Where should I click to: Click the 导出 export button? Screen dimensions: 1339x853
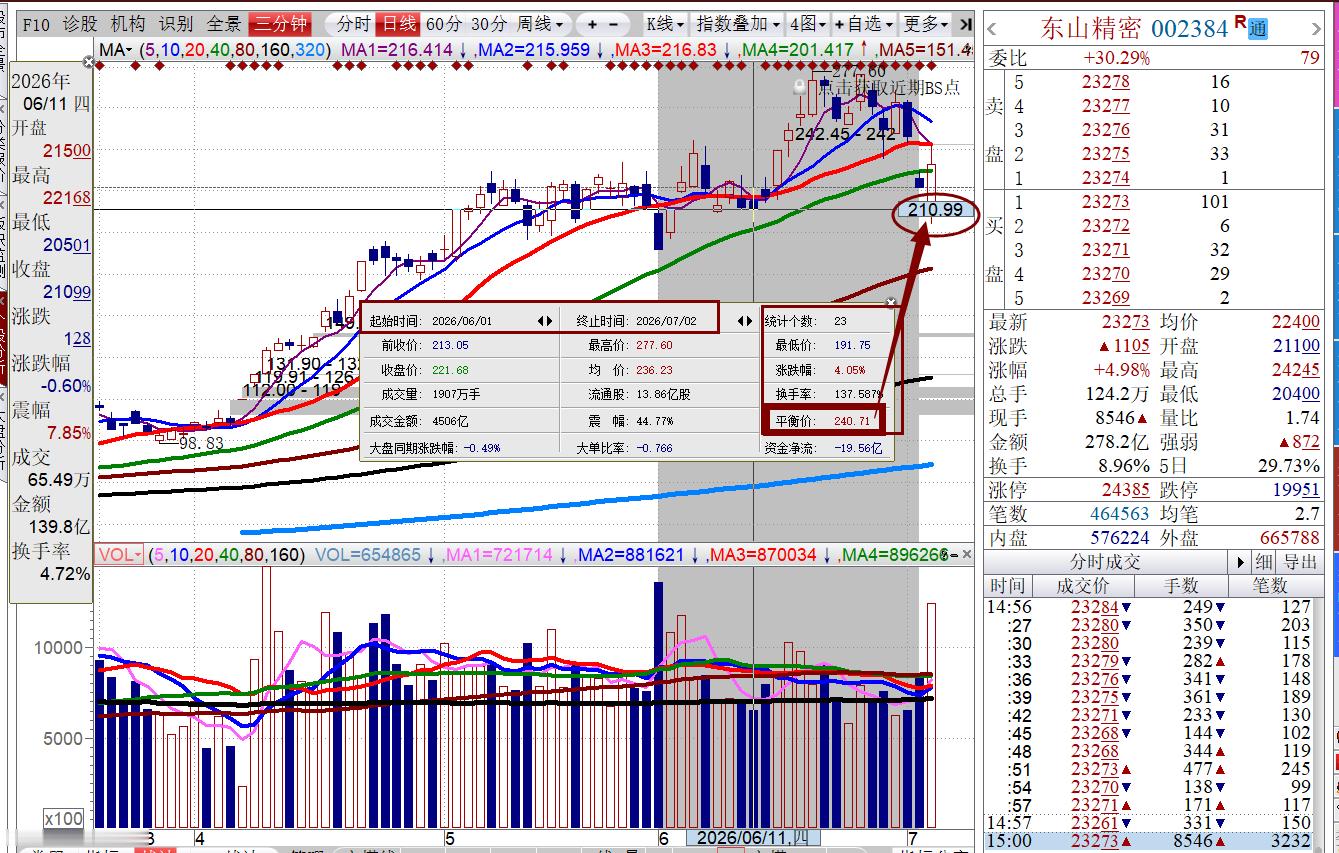point(1300,562)
